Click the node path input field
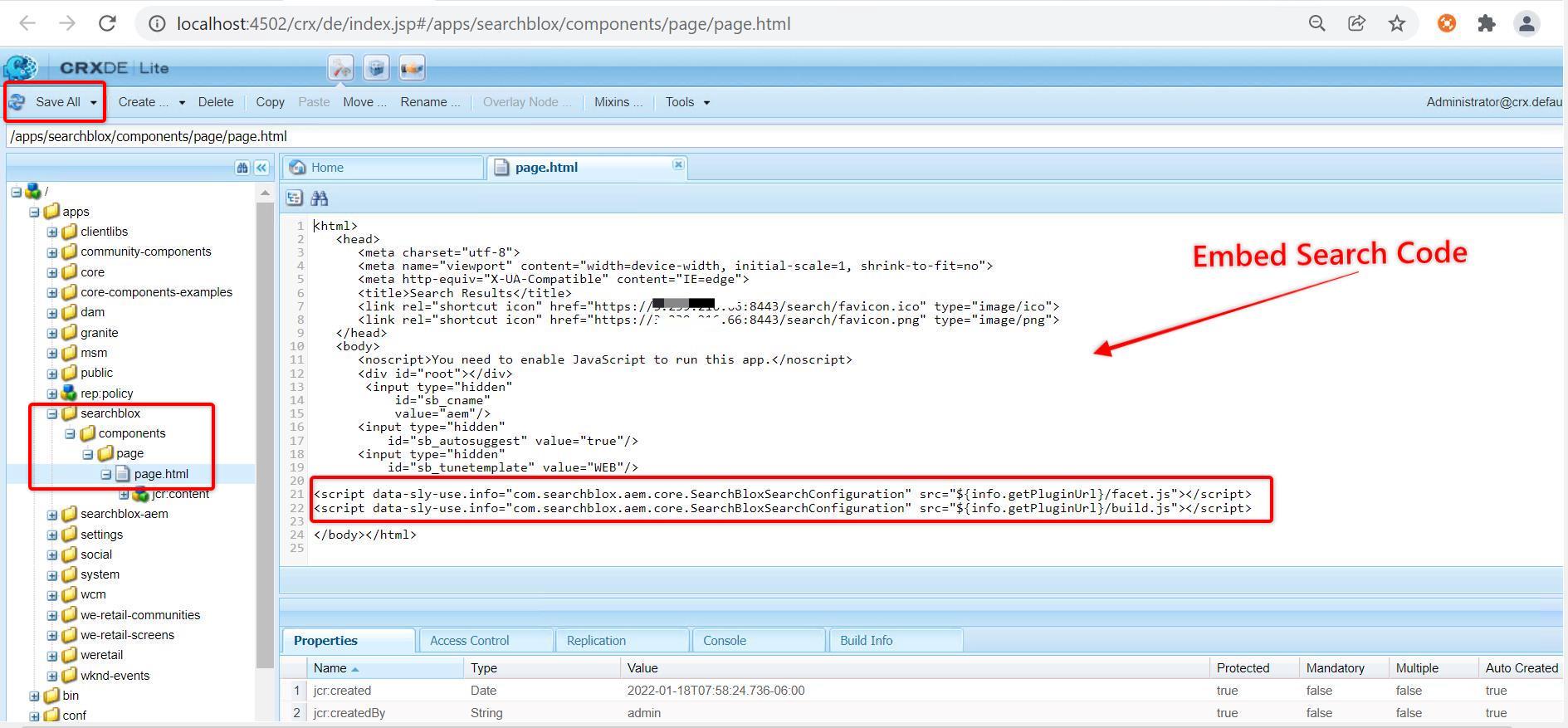Screen dimensions: 1568x728 (x=784, y=136)
